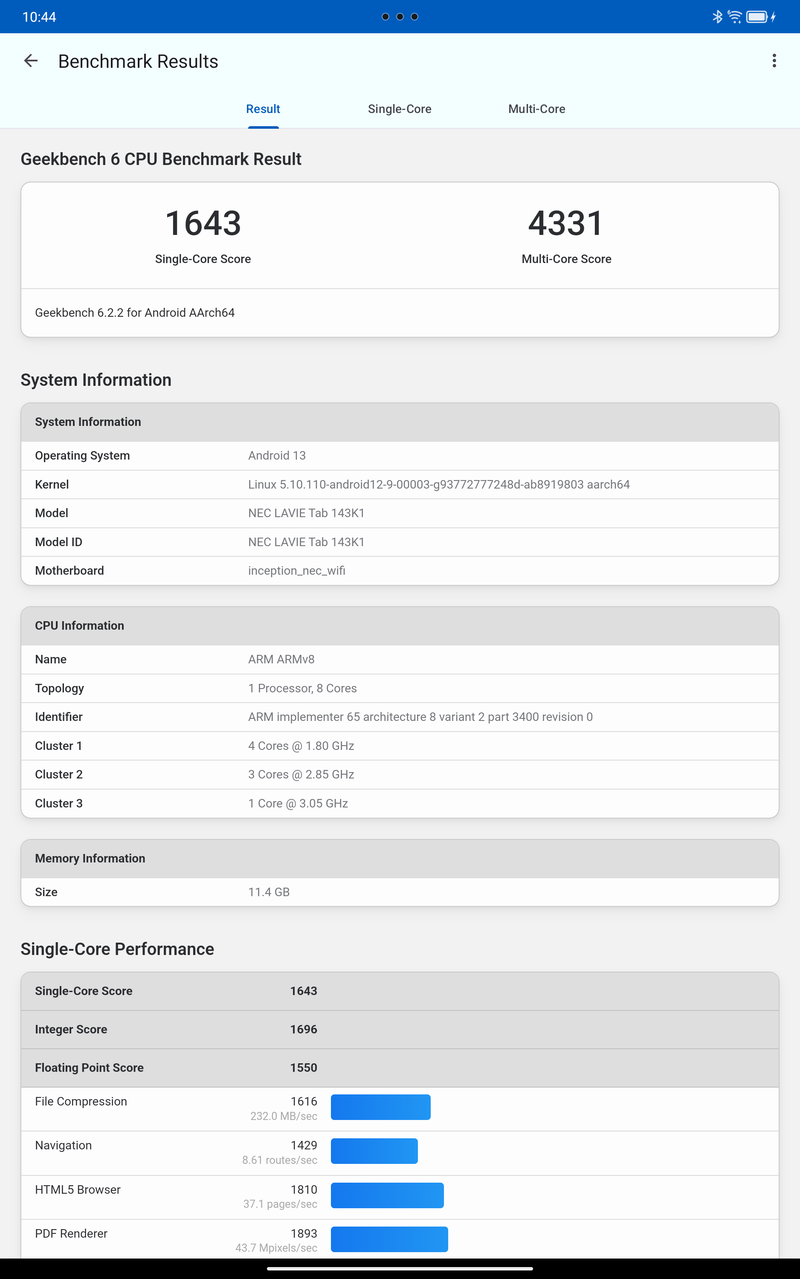Click the File Compression score bar
Image resolution: width=800 pixels, height=1279 pixels.
(380, 1107)
